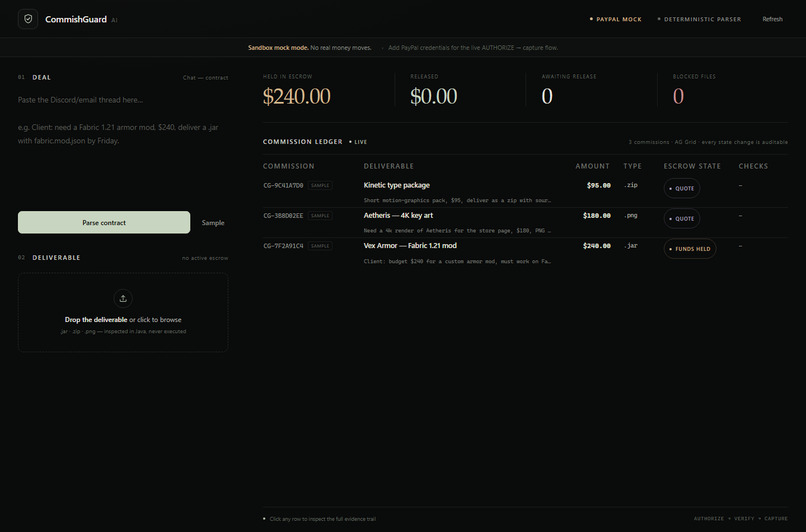Click the Aetheris row description 'Need a 4k render'
Screen dimensions: 806x532
[x=457, y=231]
